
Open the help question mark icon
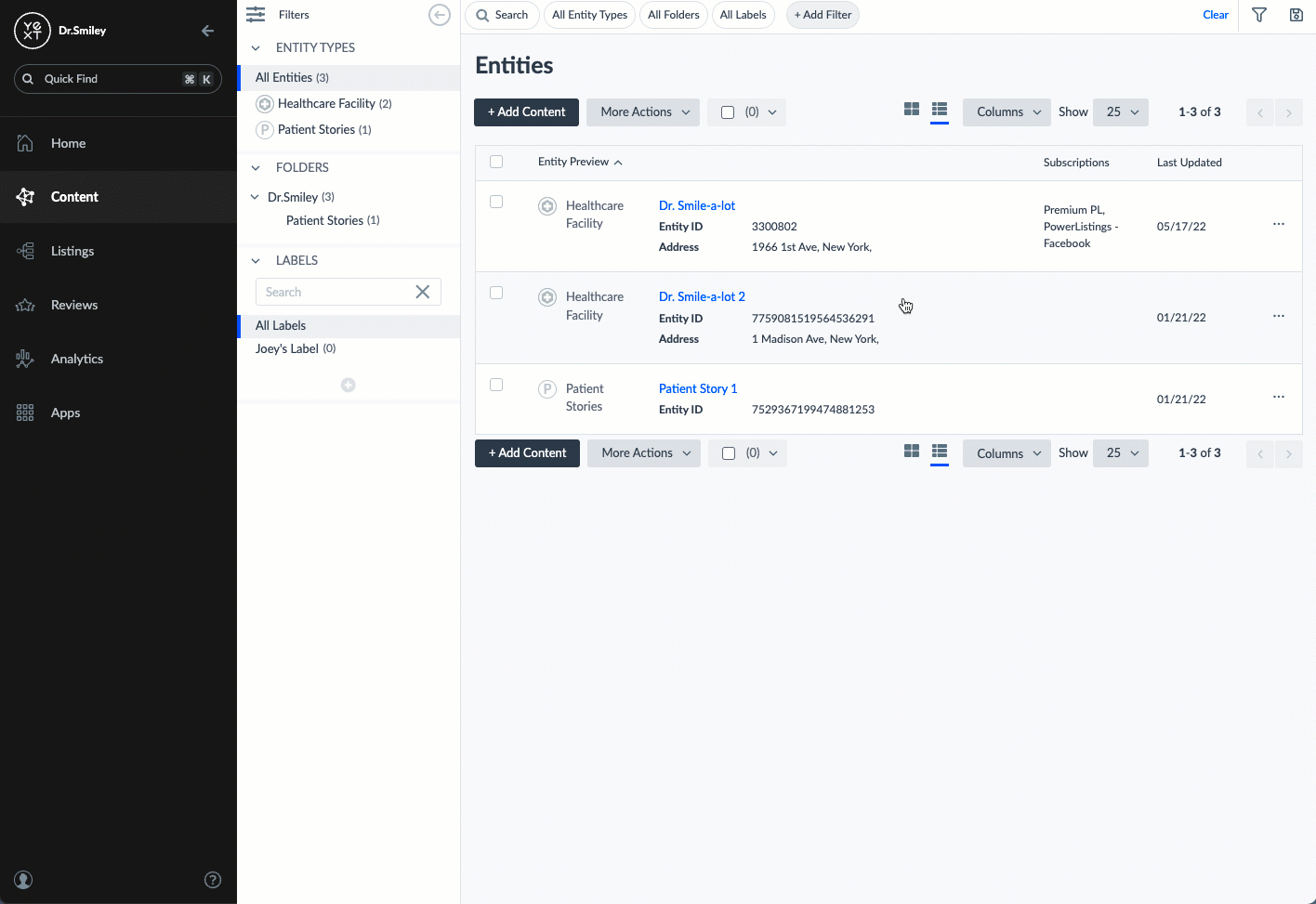pos(213,880)
